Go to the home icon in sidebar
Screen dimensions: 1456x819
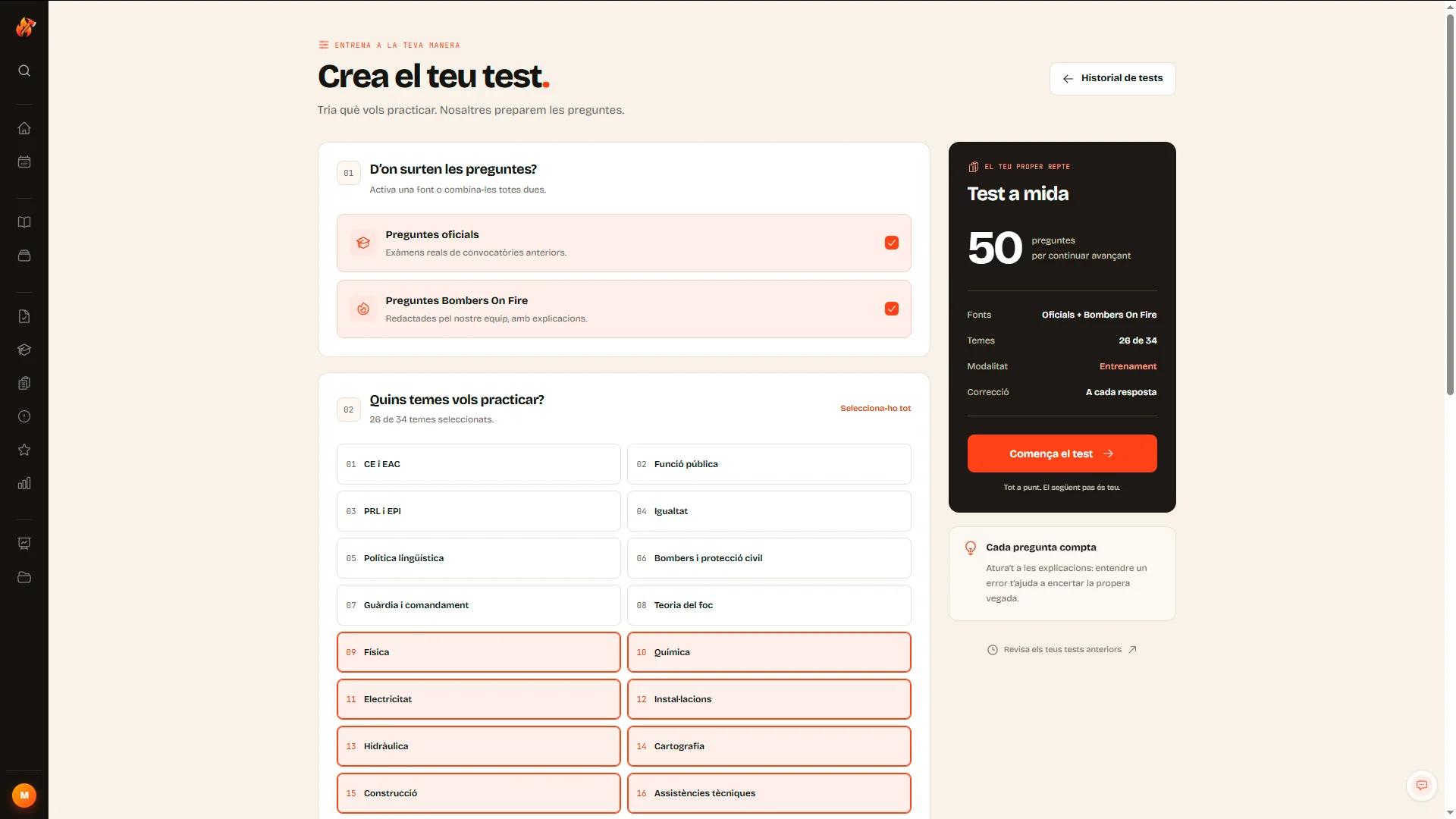pos(24,128)
